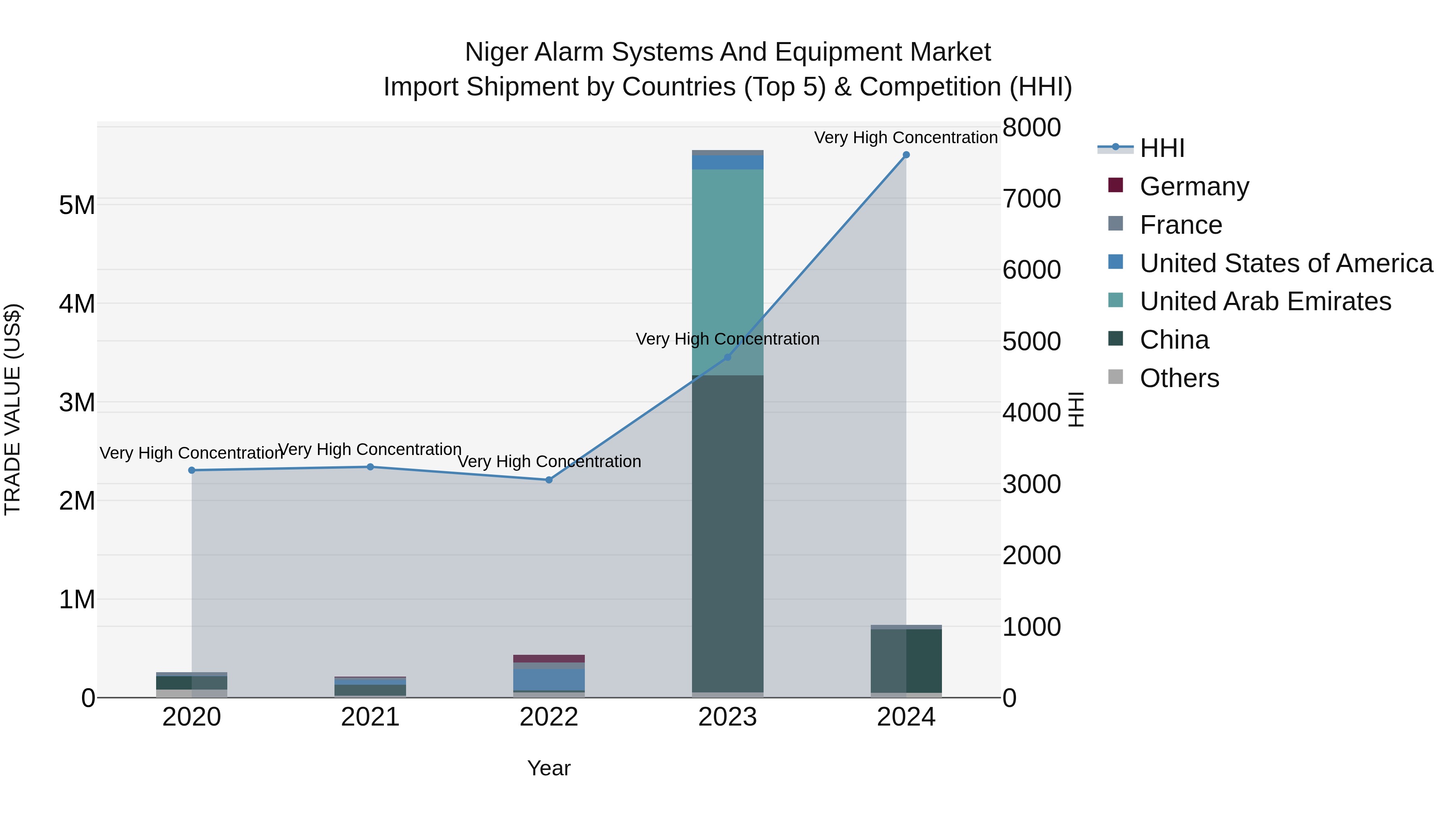Click Very High Concentration label above 2021
Image resolution: width=1456 pixels, height=819 pixels.
(x=370, y=449)
